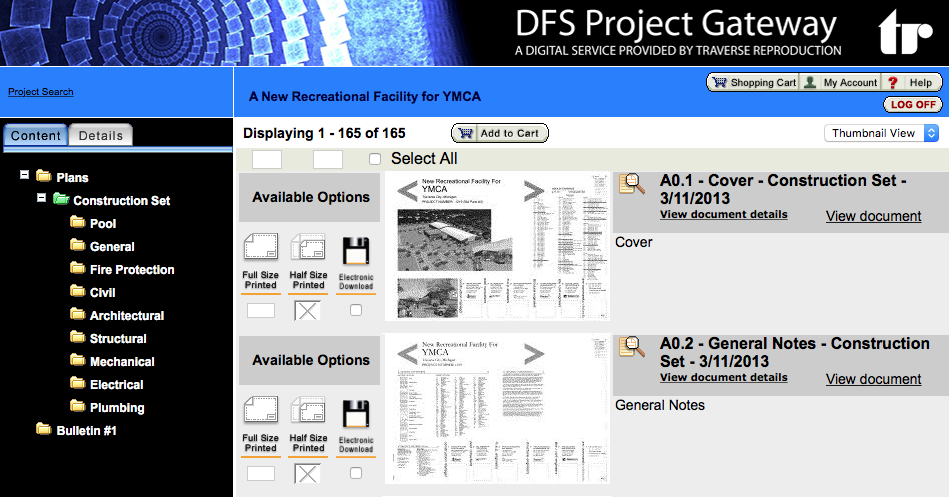The height and width of the screenshot is (497, 949).
Task: Click the Civil folder icon
Action: point(77,291)
